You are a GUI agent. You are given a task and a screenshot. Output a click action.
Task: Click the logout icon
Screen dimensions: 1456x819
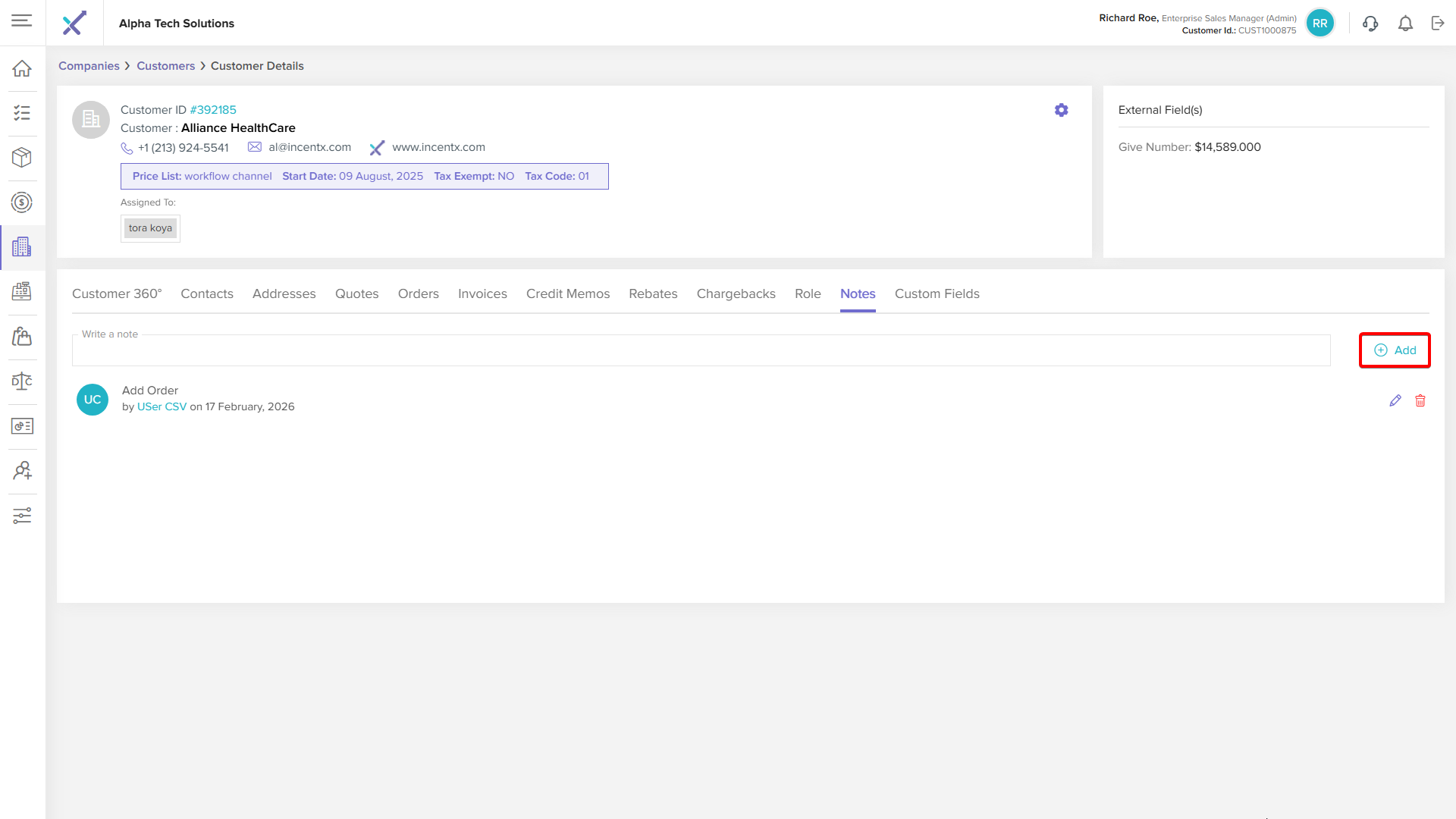[x=1438, y=24]
